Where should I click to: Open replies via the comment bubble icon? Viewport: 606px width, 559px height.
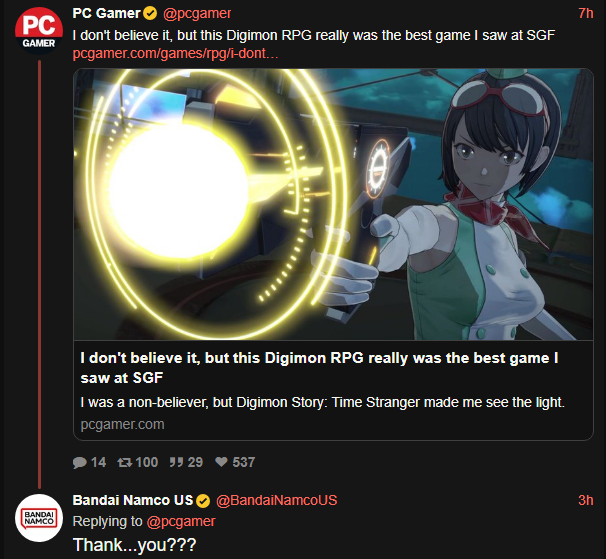pos(79,462)
